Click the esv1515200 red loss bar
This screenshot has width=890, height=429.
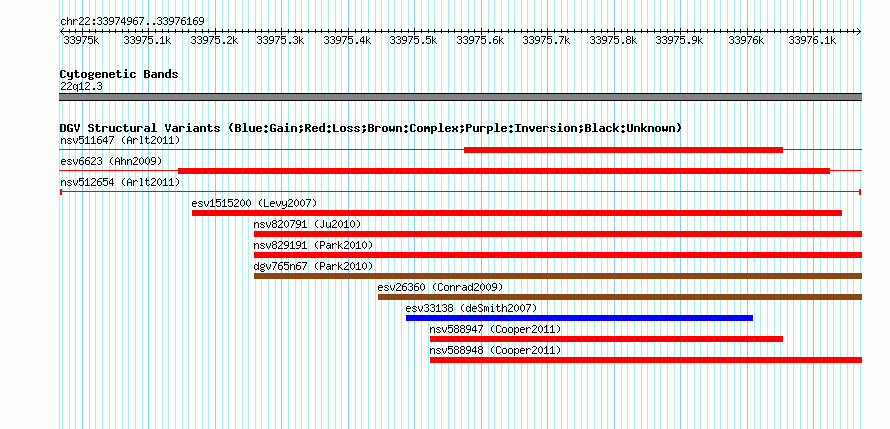[517, 213]
